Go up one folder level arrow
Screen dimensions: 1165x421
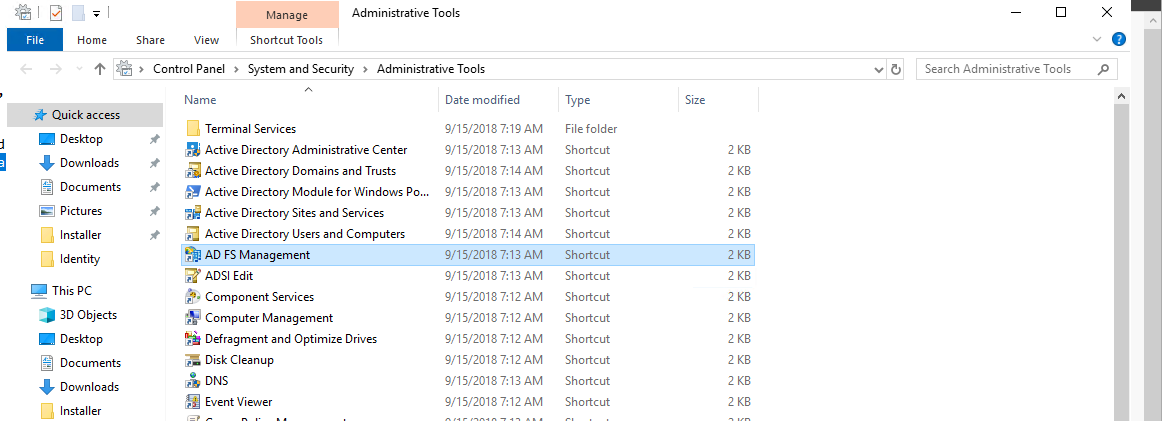click(100, 69)
